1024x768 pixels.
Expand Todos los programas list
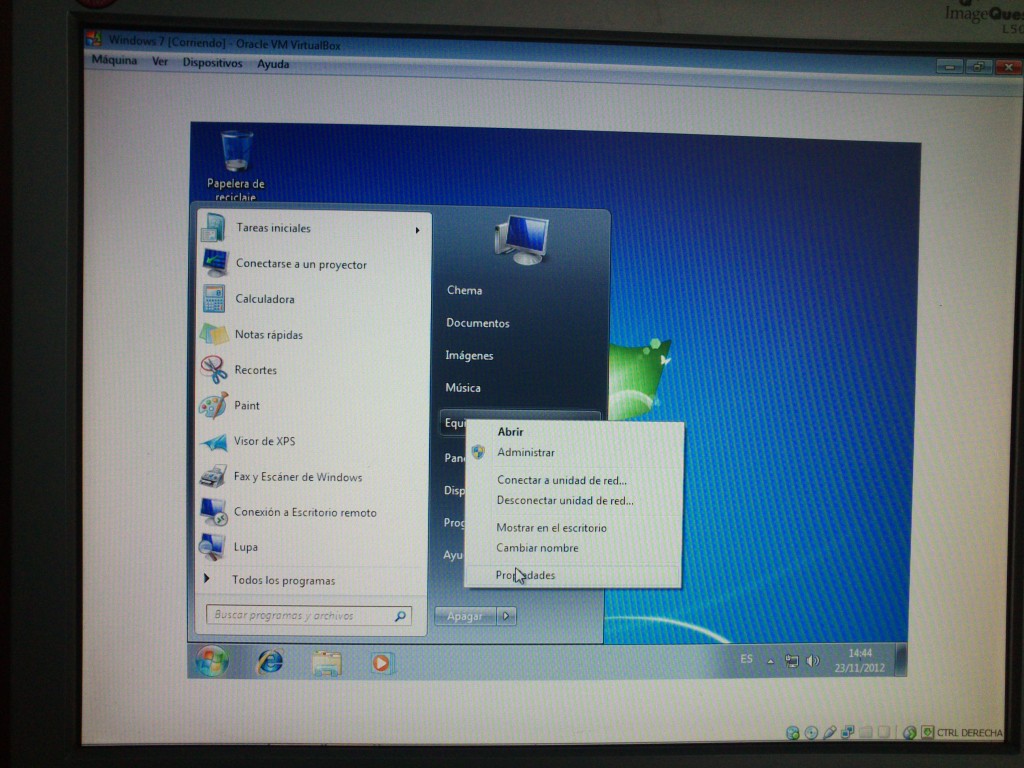(283, 580)
